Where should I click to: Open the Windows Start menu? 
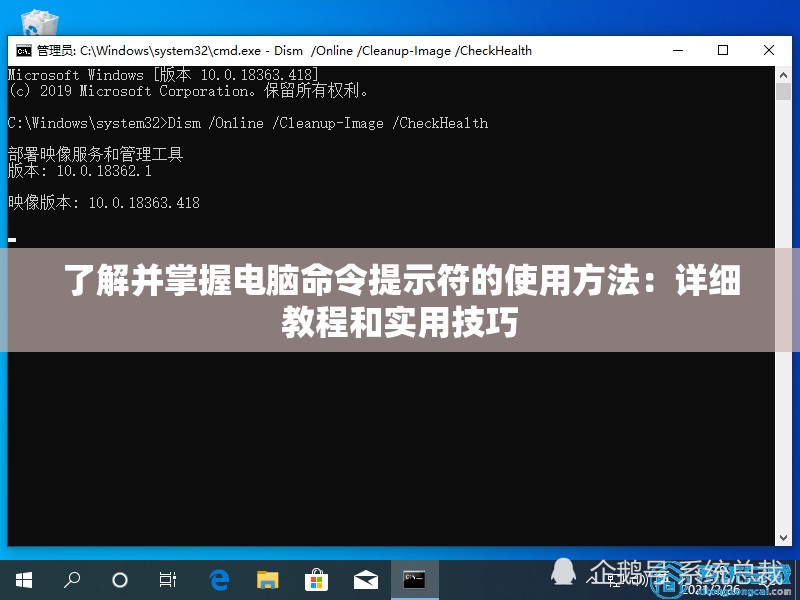(23, 580)
